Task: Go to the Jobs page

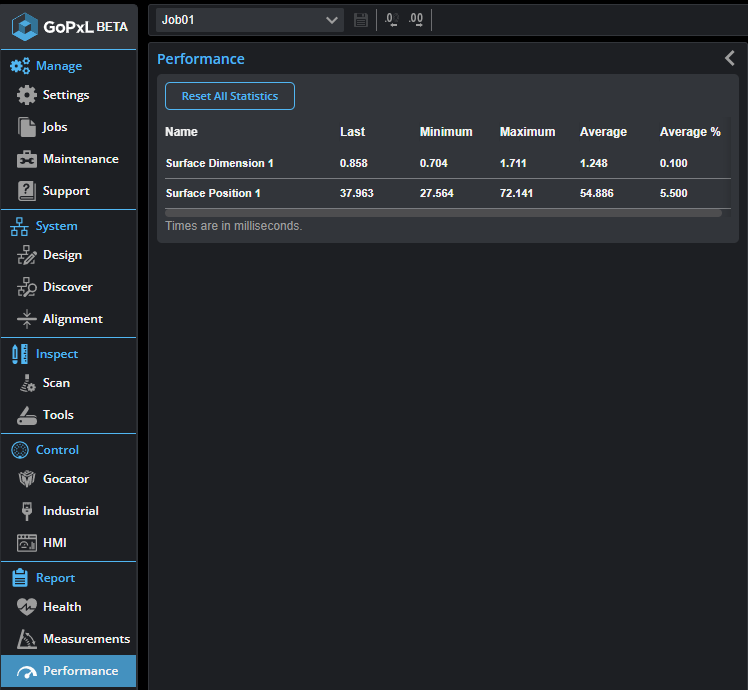Action: tap(55, 127)
